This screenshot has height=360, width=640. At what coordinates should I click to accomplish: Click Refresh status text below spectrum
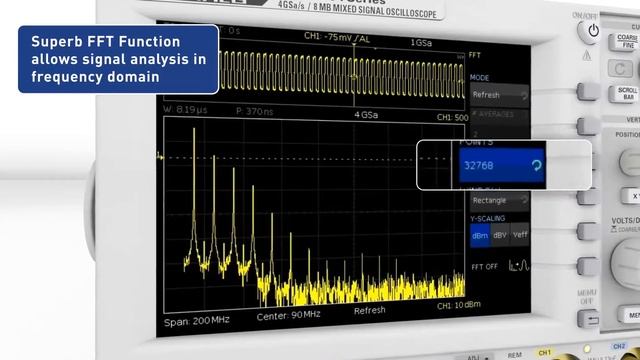pos(369,311)
